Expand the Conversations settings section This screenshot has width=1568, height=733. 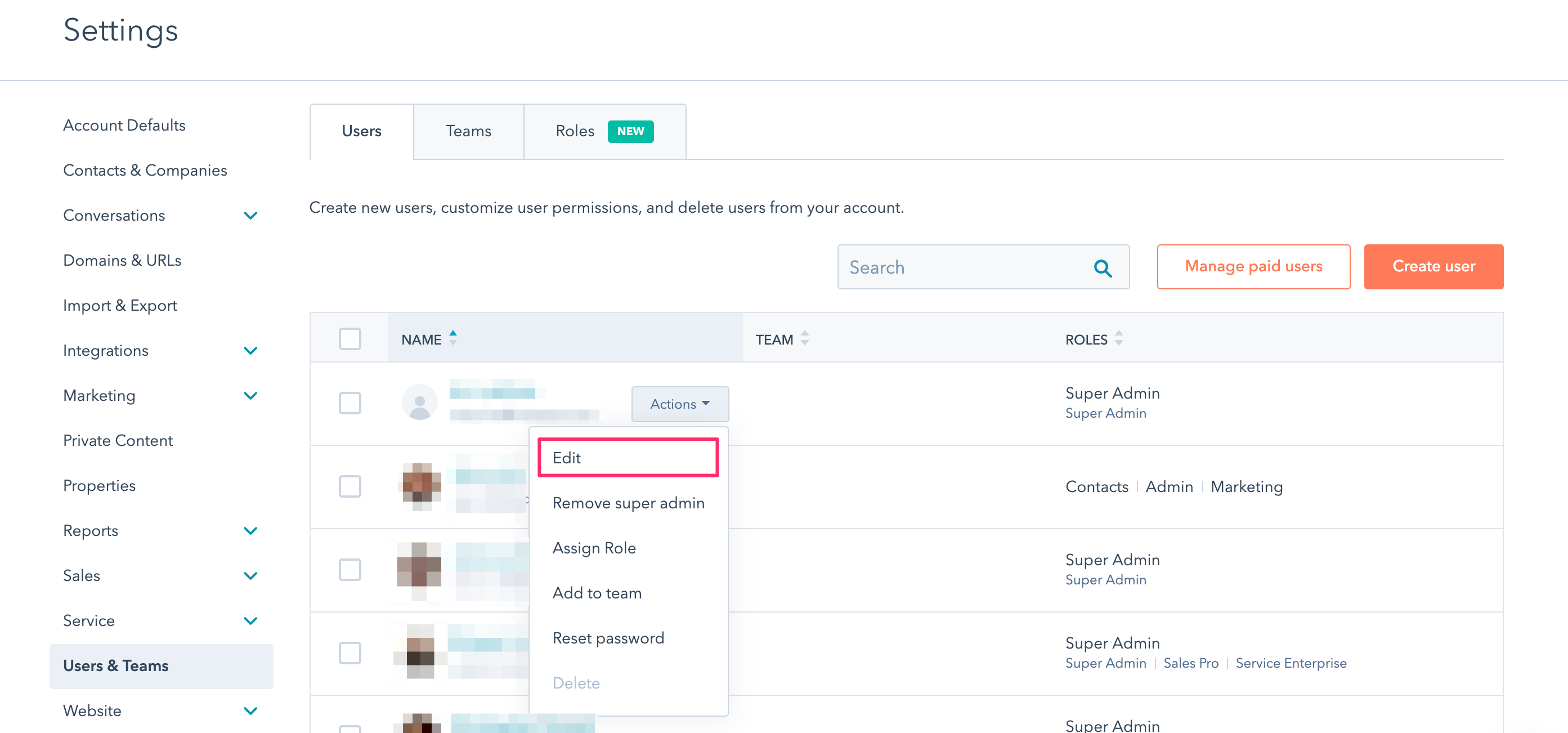pos(250,216)
